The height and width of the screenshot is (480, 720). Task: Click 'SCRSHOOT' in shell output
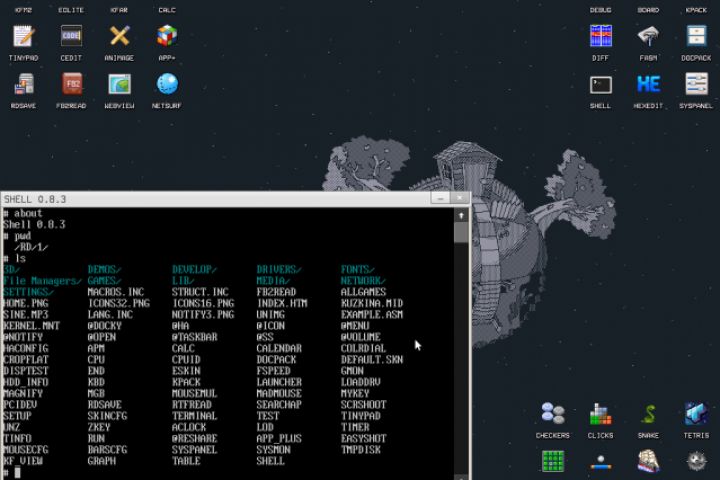click(363, 405)
